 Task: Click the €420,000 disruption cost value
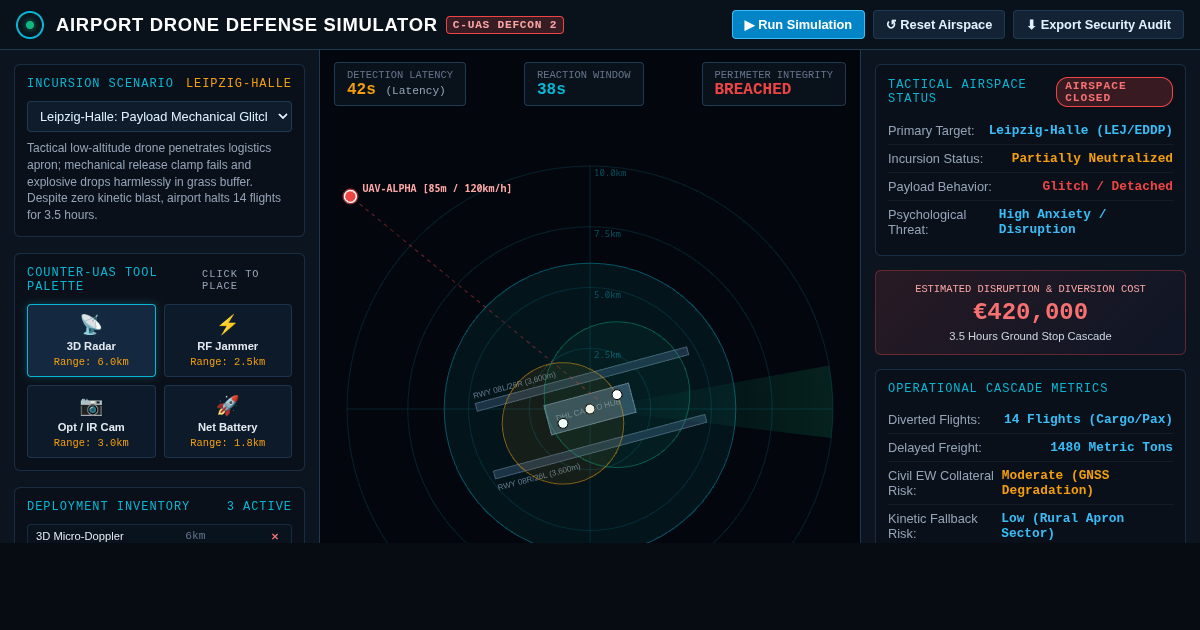tap(1030, 312)
